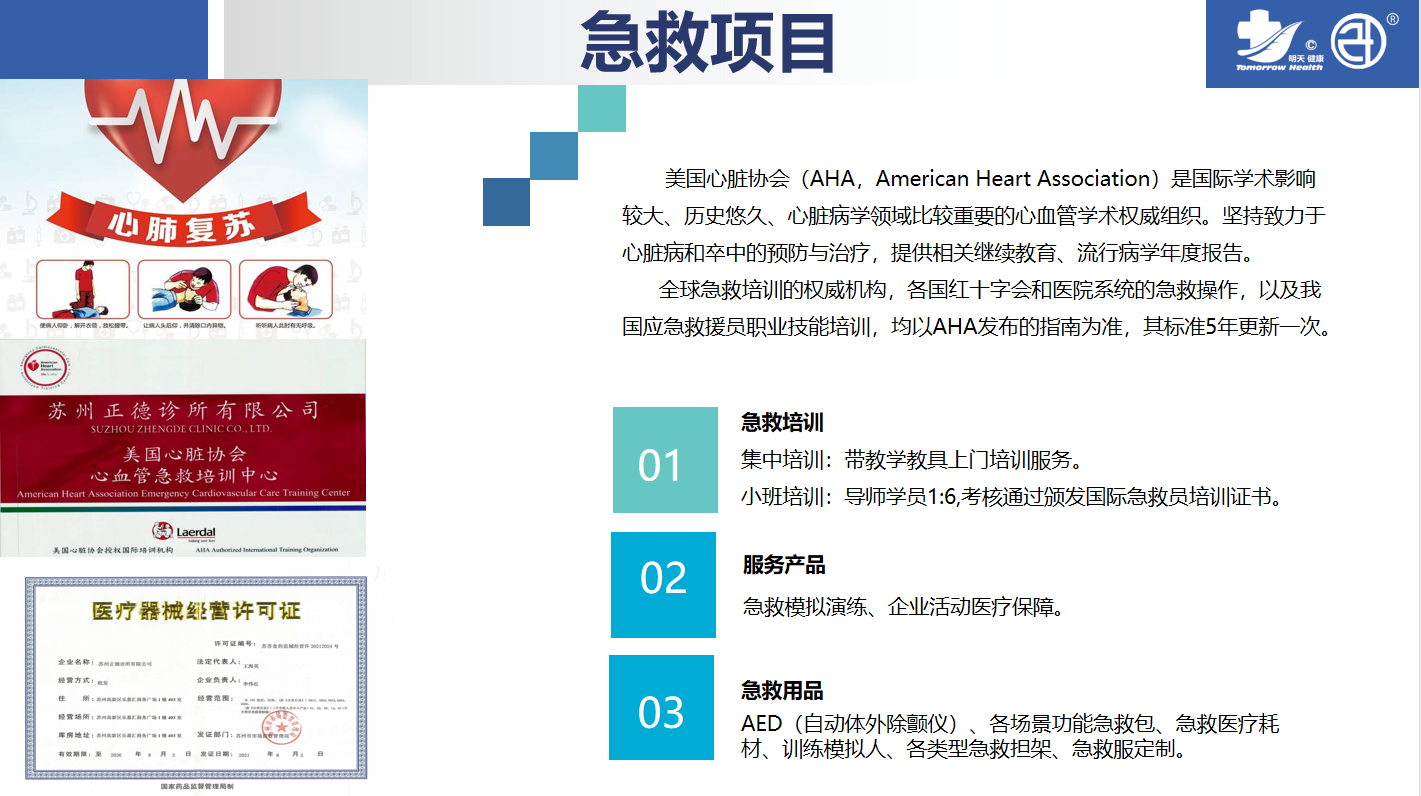
Task: Click caption '听听病人此时有无呼吸。'
Action: (x=285, y=326)
